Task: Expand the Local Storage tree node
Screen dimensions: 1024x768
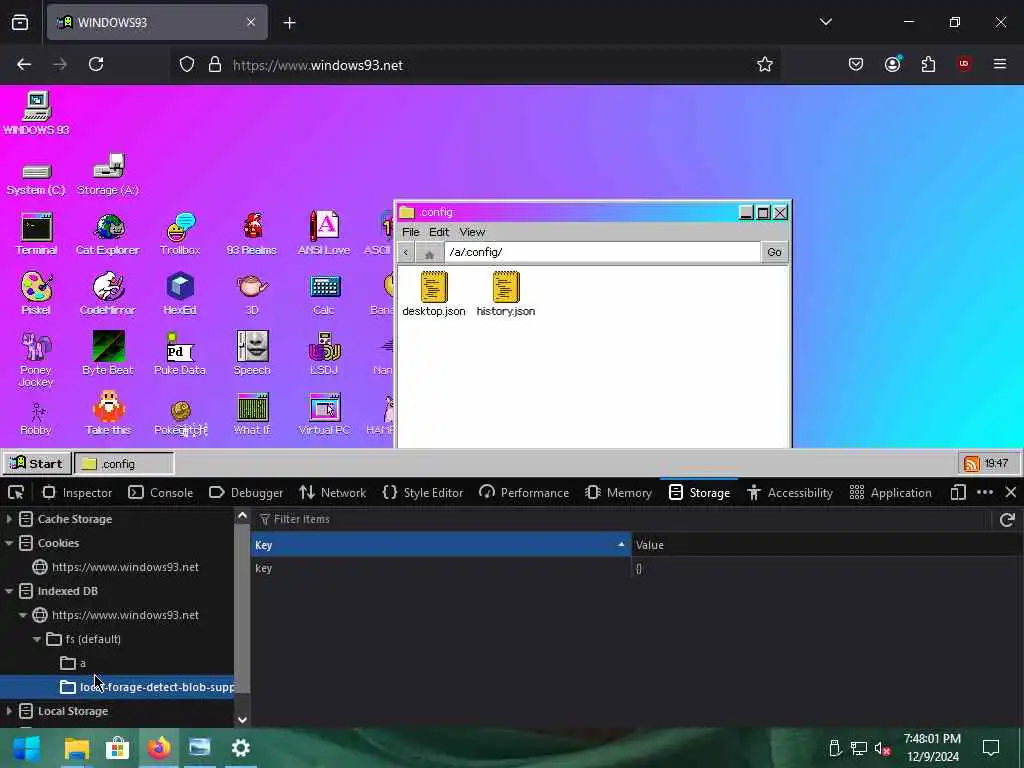Action: point(9,711)
